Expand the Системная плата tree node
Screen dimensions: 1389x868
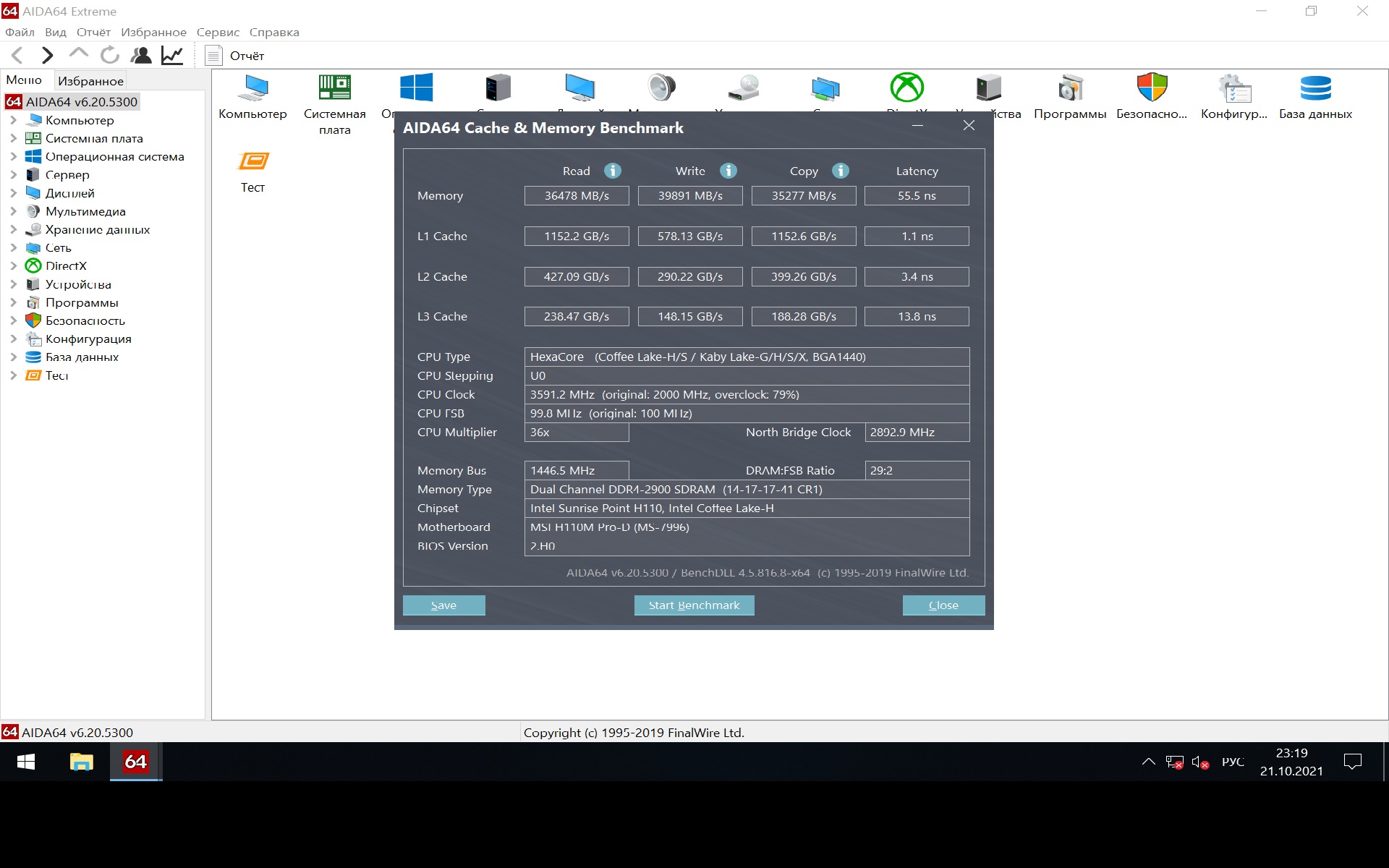tap(13, 138)
